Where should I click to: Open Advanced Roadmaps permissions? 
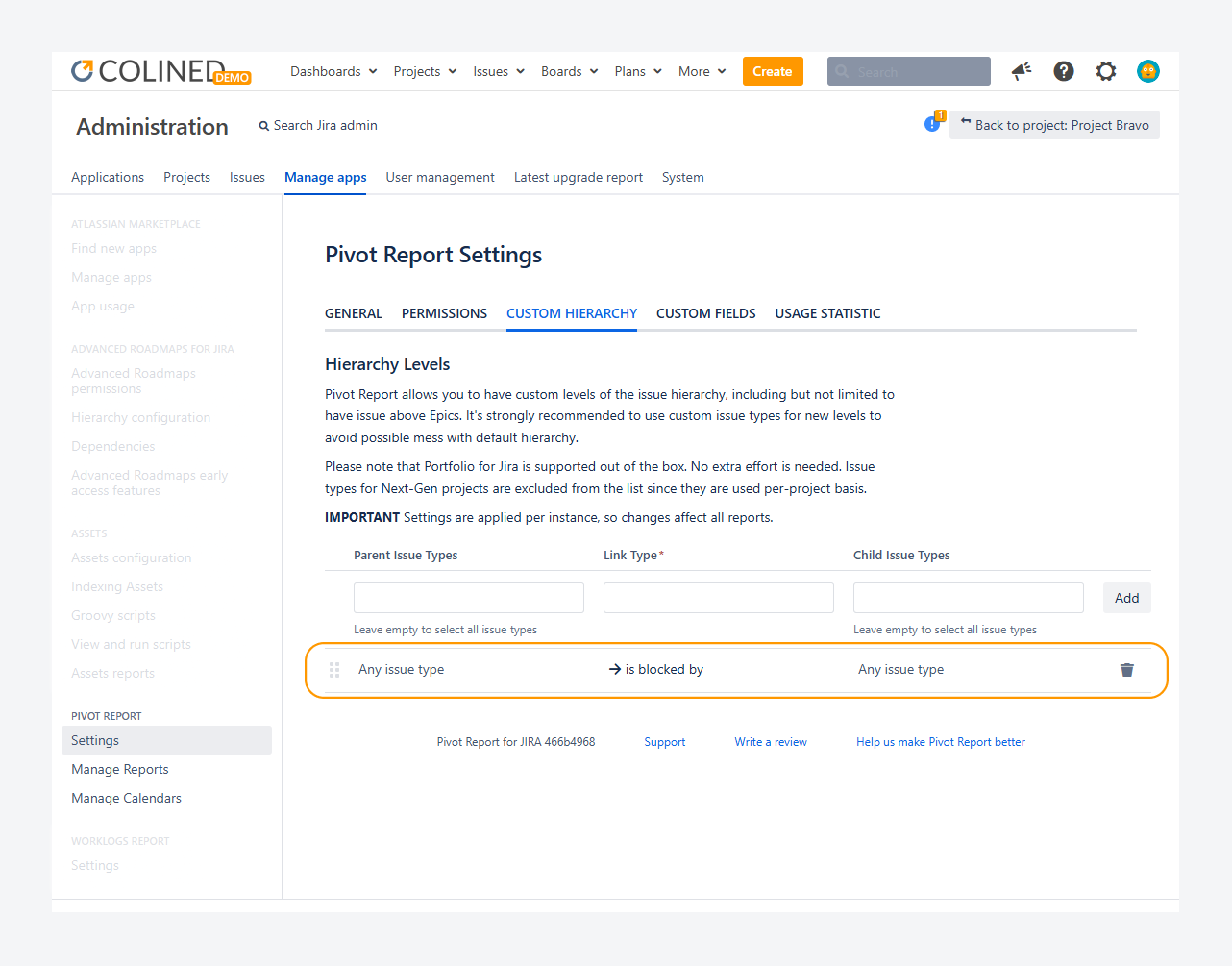(x=134, y=381)
